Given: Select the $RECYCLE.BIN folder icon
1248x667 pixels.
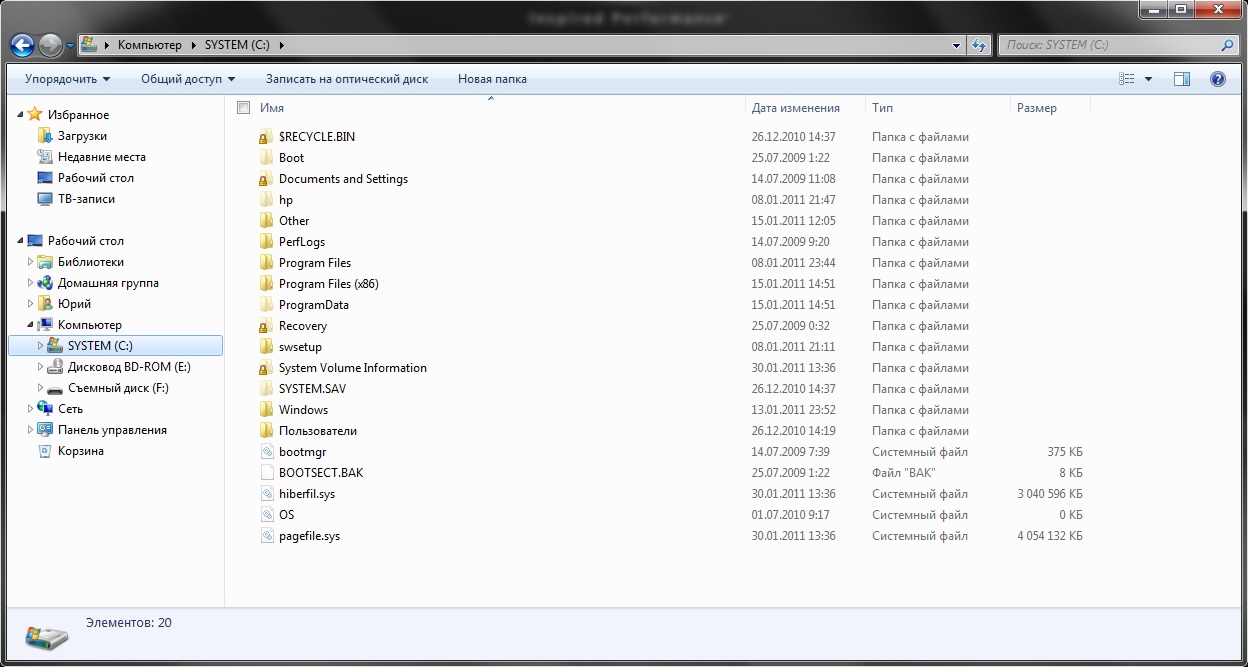Looking at the screenshot, I should click(266, 137).
